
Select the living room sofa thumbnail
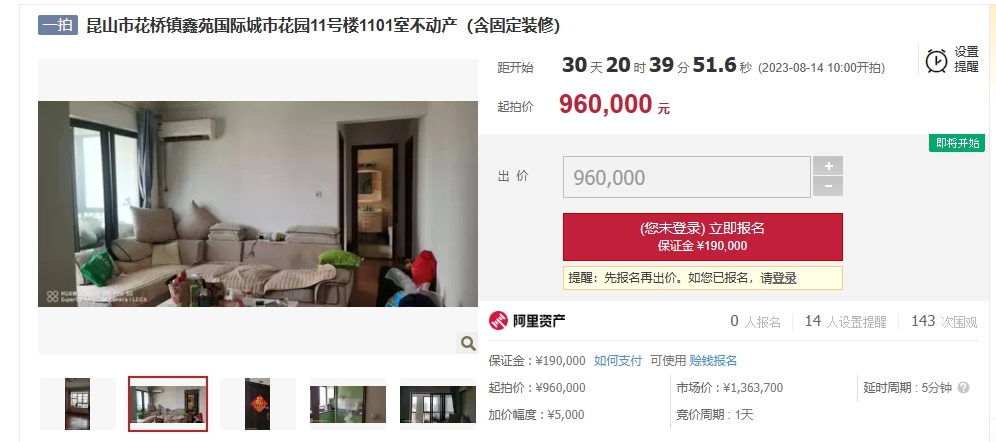click(168, 404)
